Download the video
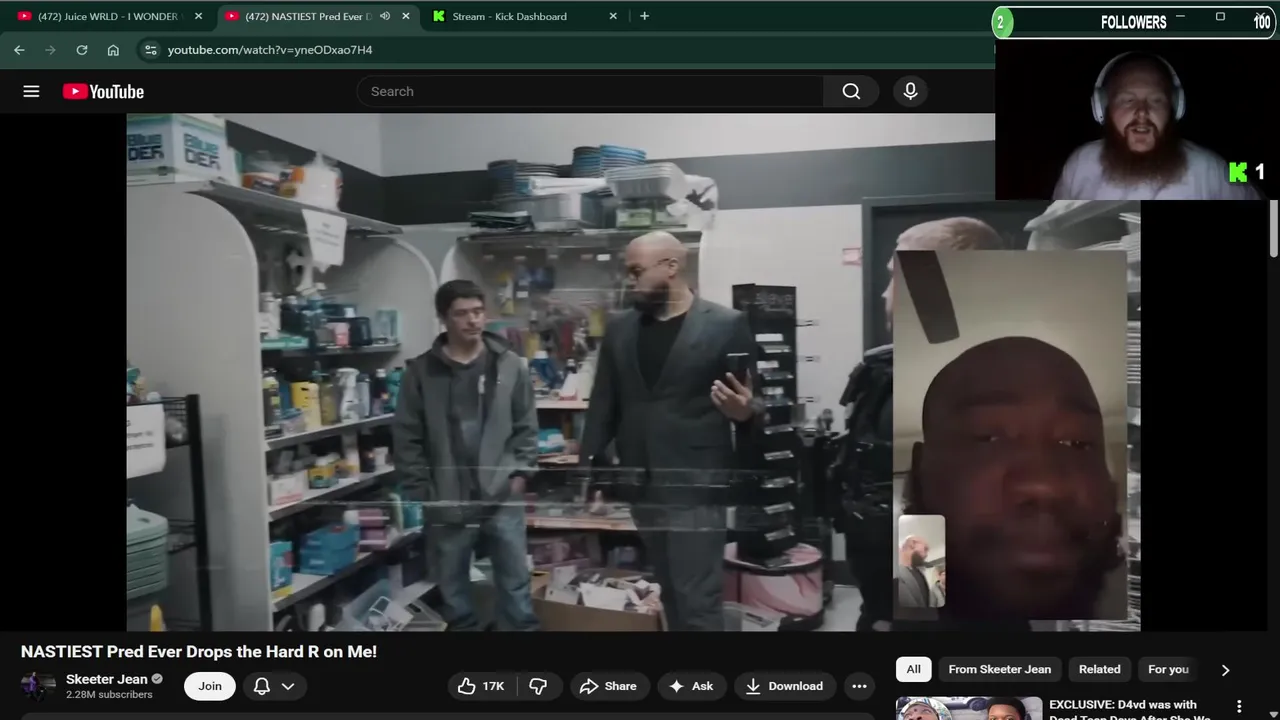 click(785, 686)
